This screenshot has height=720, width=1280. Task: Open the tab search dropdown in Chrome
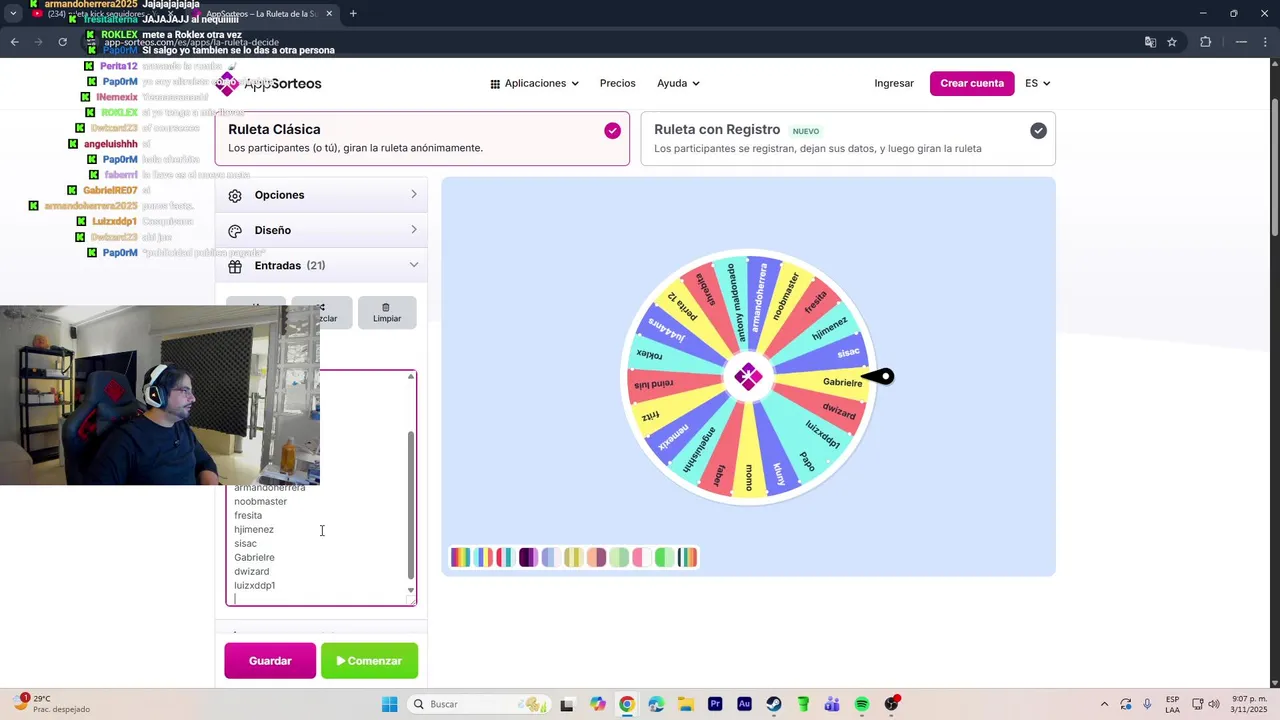[13, 14]
